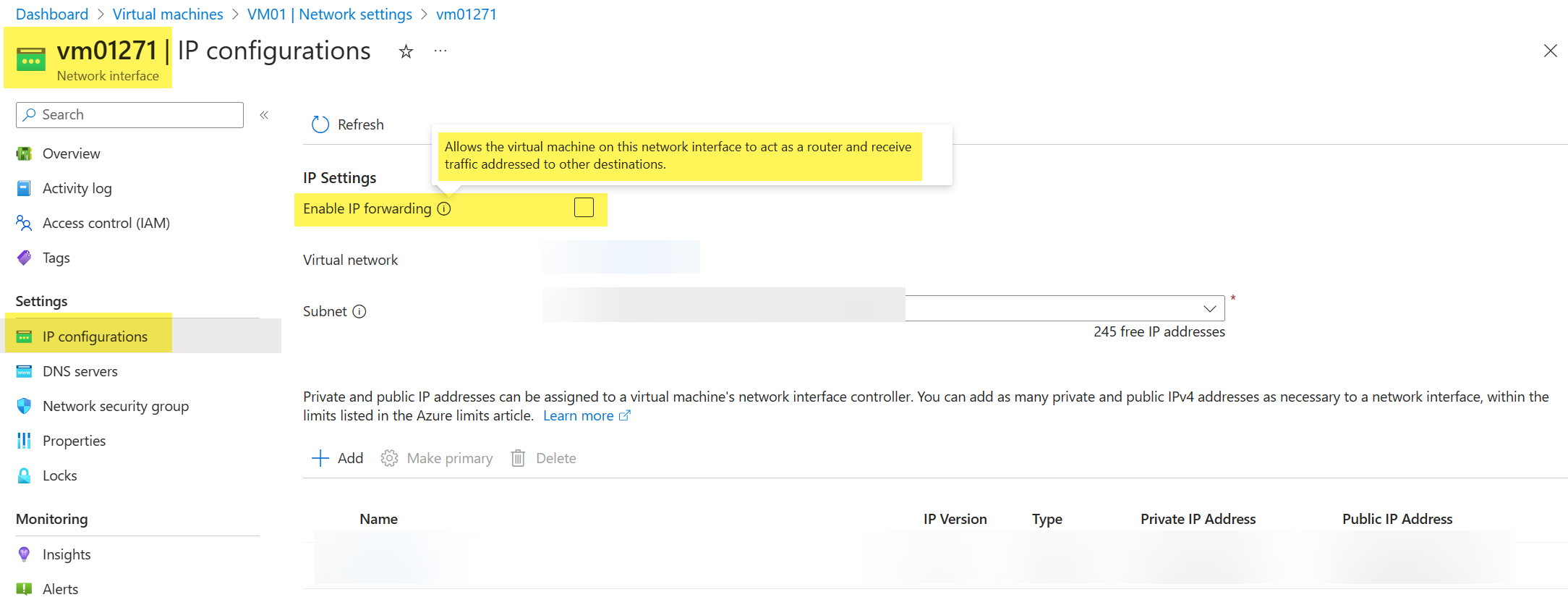The height and width of the screenshot is (605, 1568).
Task: Go to Dashboard breadcrumb
Action: tap(52, 14)
